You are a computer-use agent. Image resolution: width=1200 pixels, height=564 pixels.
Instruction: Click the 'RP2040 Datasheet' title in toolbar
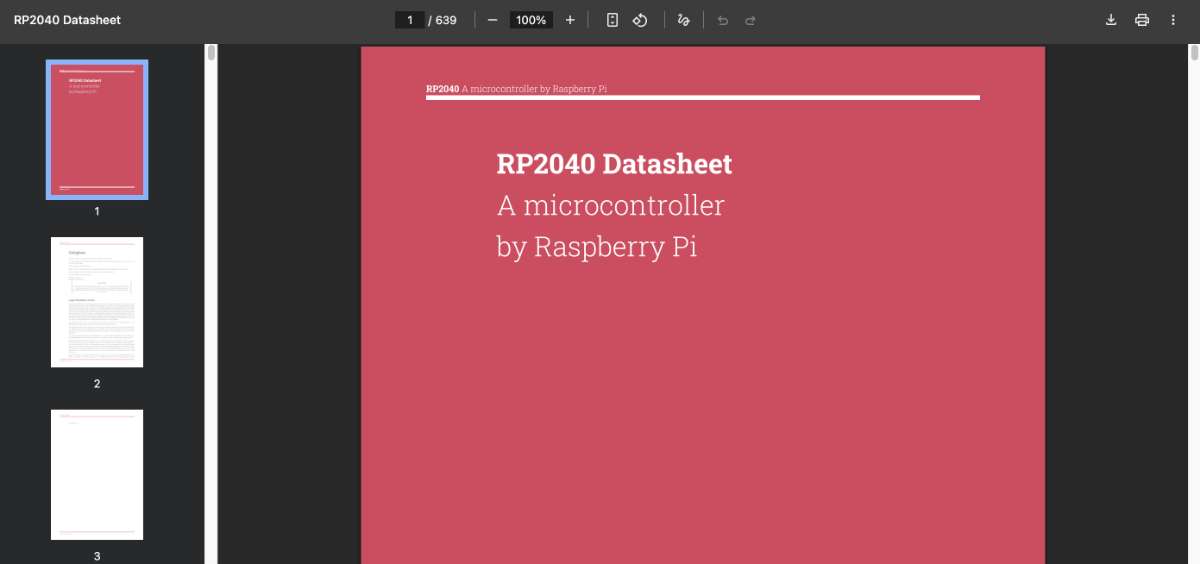coord(67,20)
